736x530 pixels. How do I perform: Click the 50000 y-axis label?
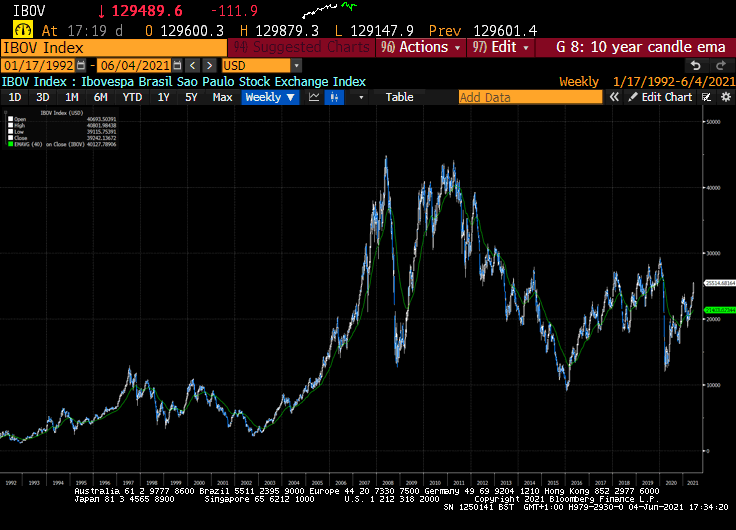coord(713,122)
